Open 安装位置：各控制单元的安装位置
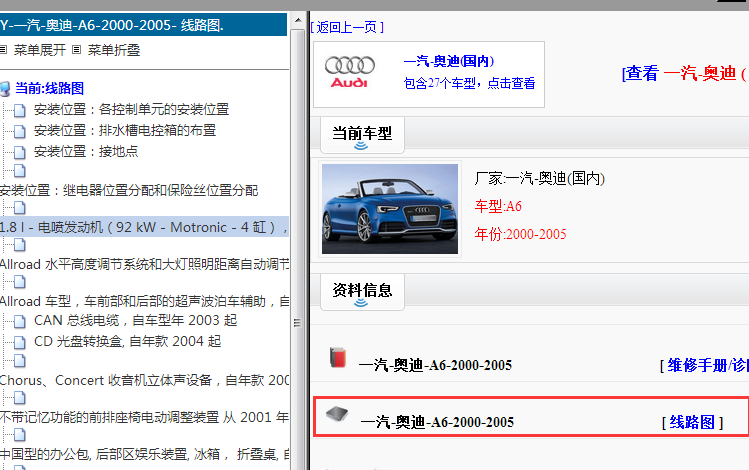 (x=131, y=109)
